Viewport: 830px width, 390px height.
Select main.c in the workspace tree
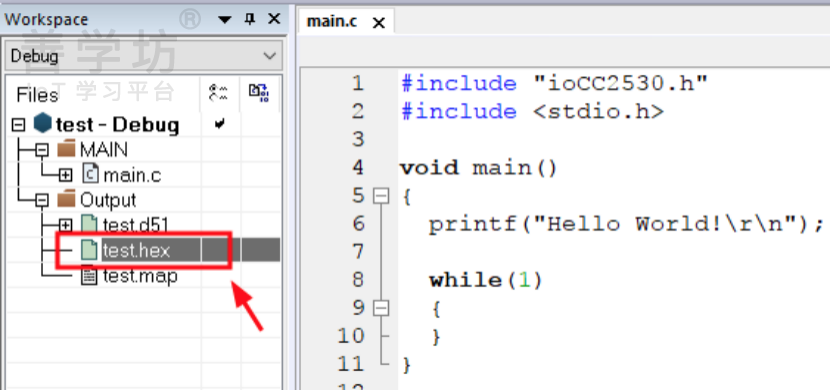tap(132, 175)
